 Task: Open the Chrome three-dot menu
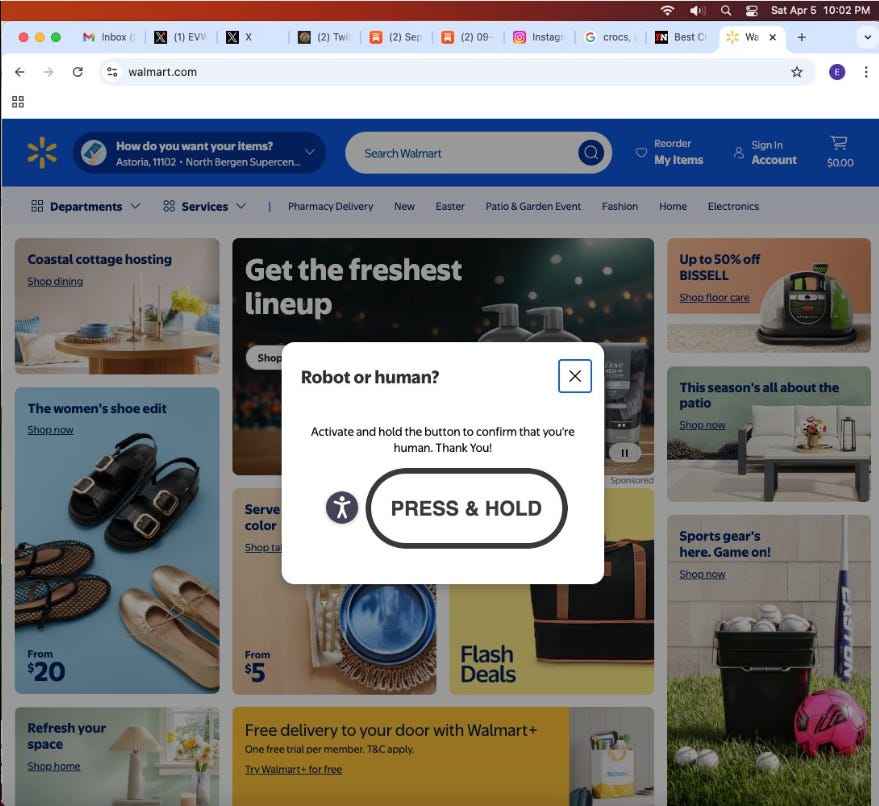866,72
